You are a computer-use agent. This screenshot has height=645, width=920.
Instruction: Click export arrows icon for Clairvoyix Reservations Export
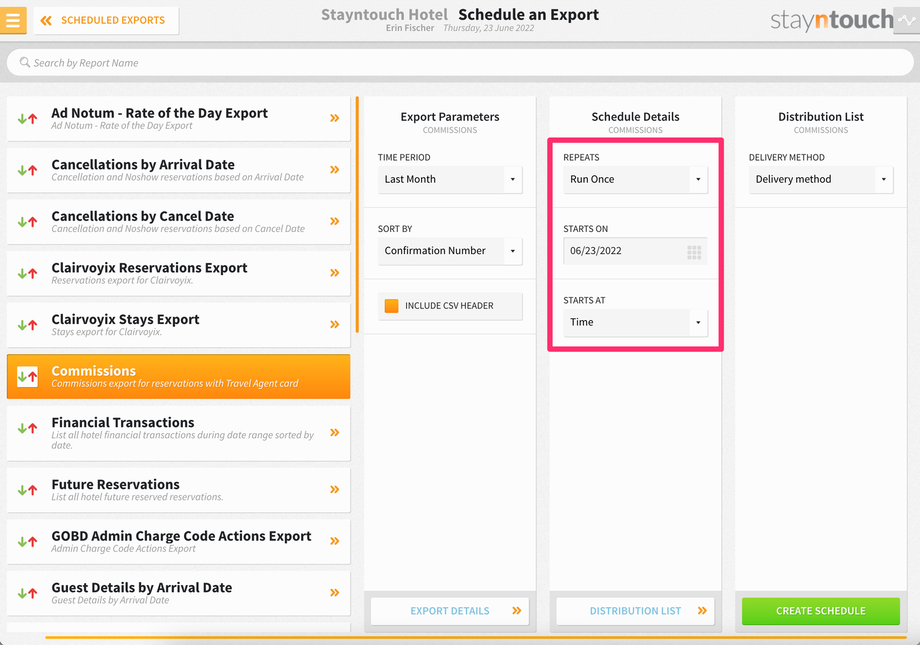pyautogui.click(x=27, y=273)
